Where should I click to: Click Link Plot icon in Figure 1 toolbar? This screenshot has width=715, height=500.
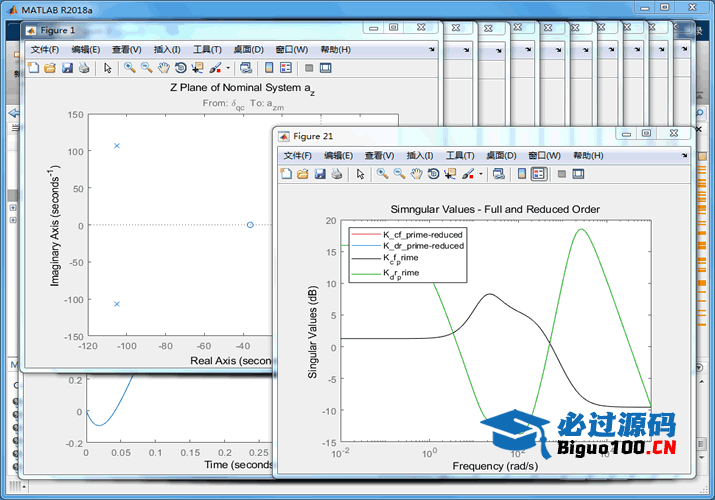[x=246, y=68]
